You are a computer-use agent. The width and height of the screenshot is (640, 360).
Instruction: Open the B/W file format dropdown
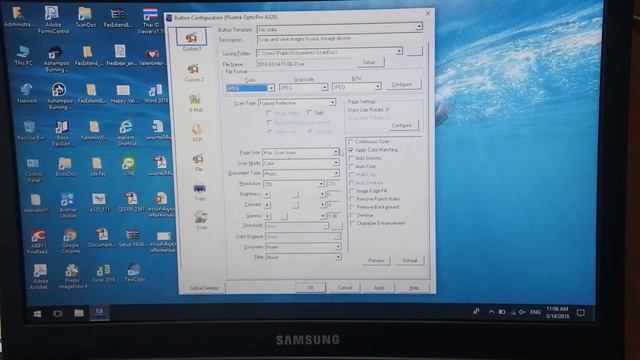point(378,87)
